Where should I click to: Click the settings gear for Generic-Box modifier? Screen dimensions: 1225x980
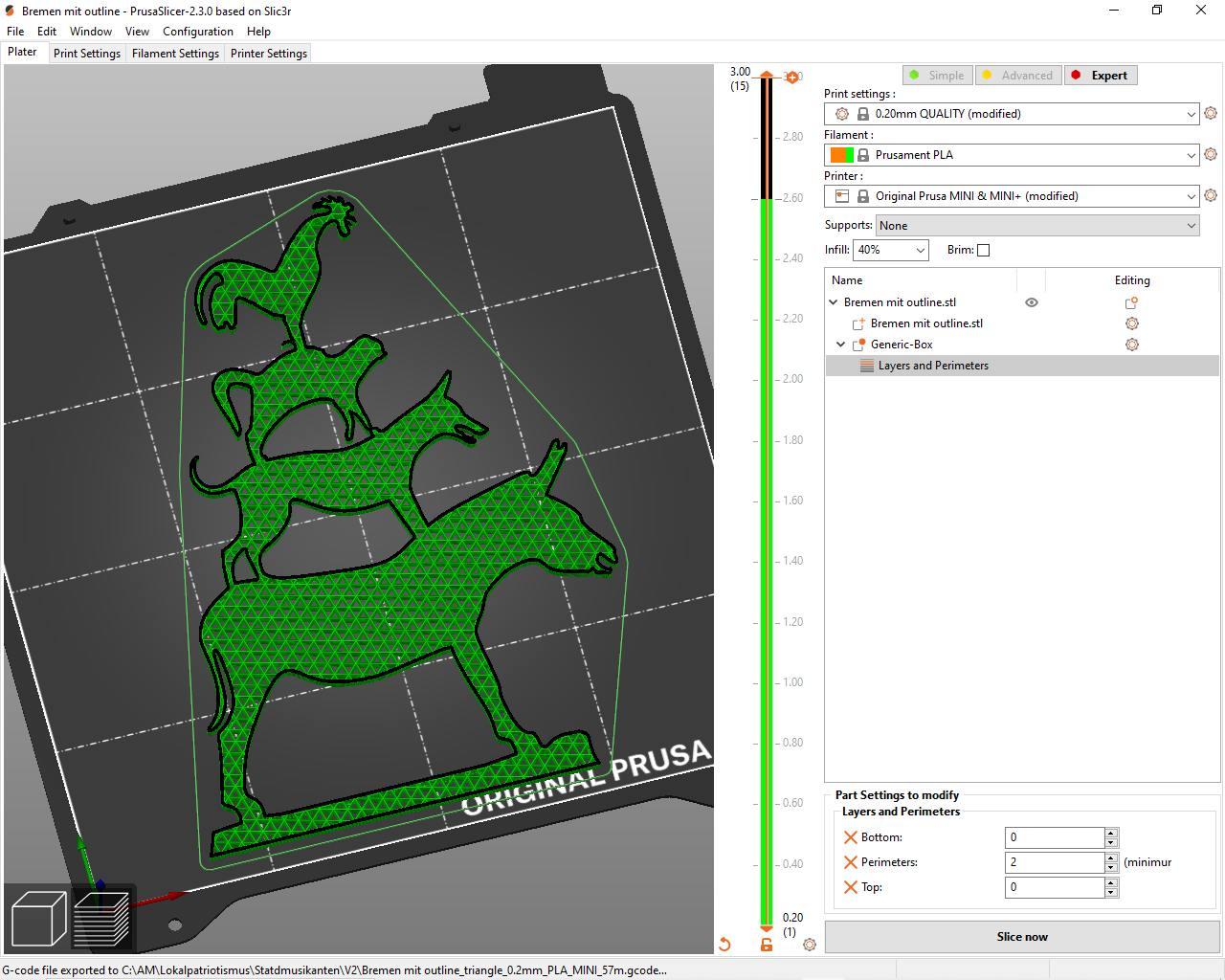pos(1132,345)
